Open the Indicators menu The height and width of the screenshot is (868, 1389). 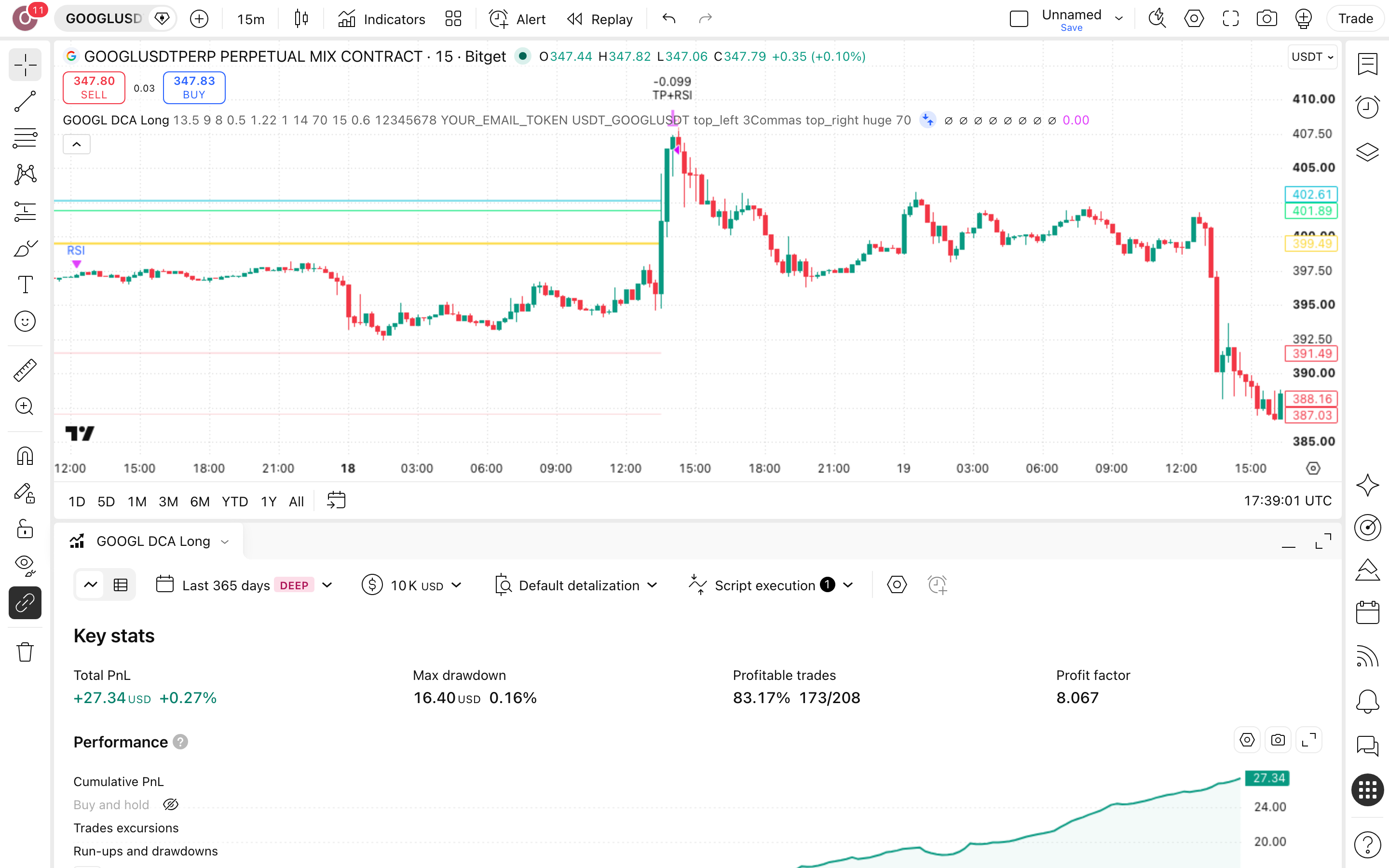coord(381,19)
